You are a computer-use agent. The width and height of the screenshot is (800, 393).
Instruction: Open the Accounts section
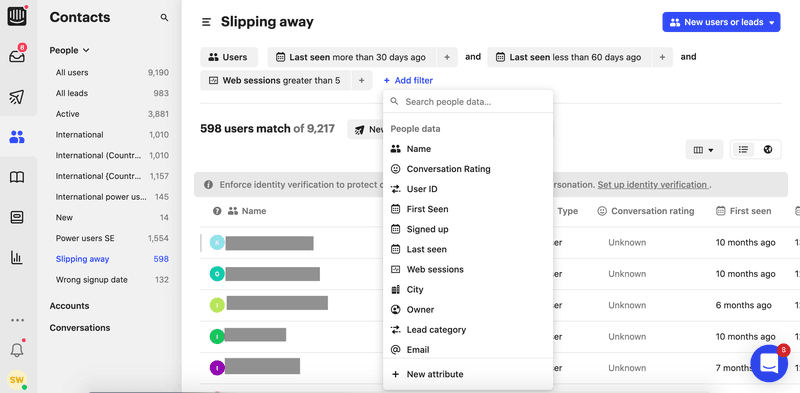click(69, 306)
